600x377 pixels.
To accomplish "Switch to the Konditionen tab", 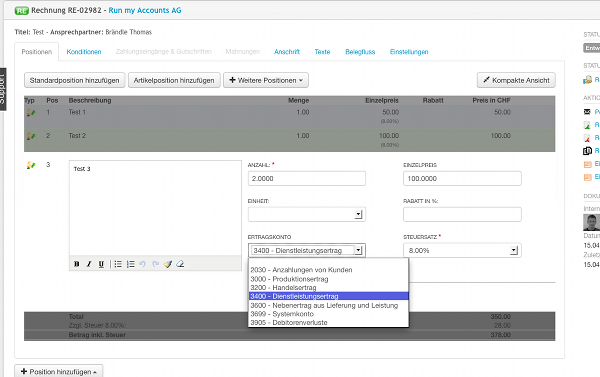I will tap(84, 52).
